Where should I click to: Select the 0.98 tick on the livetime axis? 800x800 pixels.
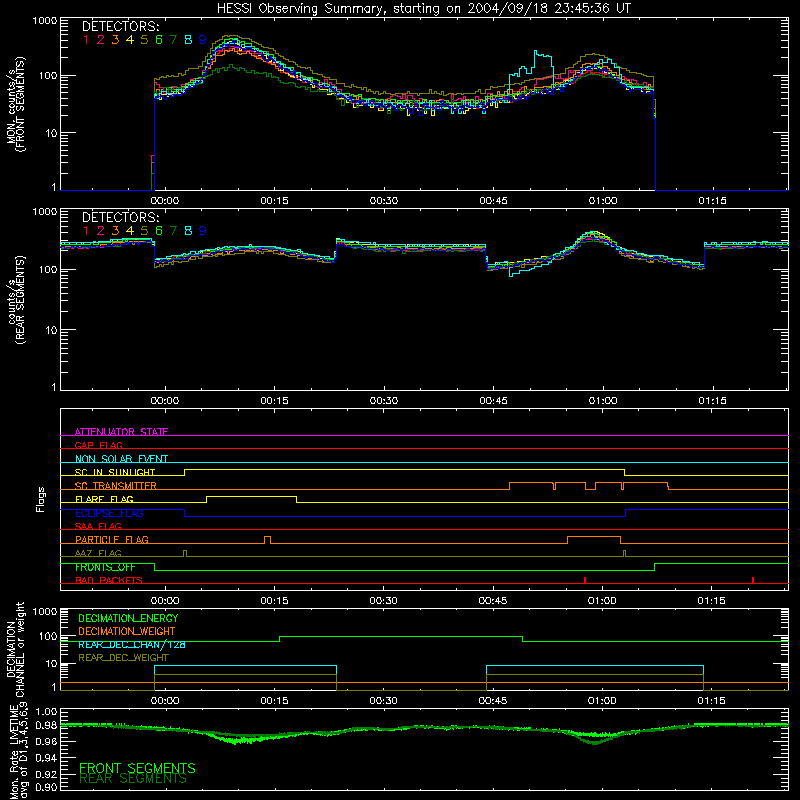click(45, 725)
